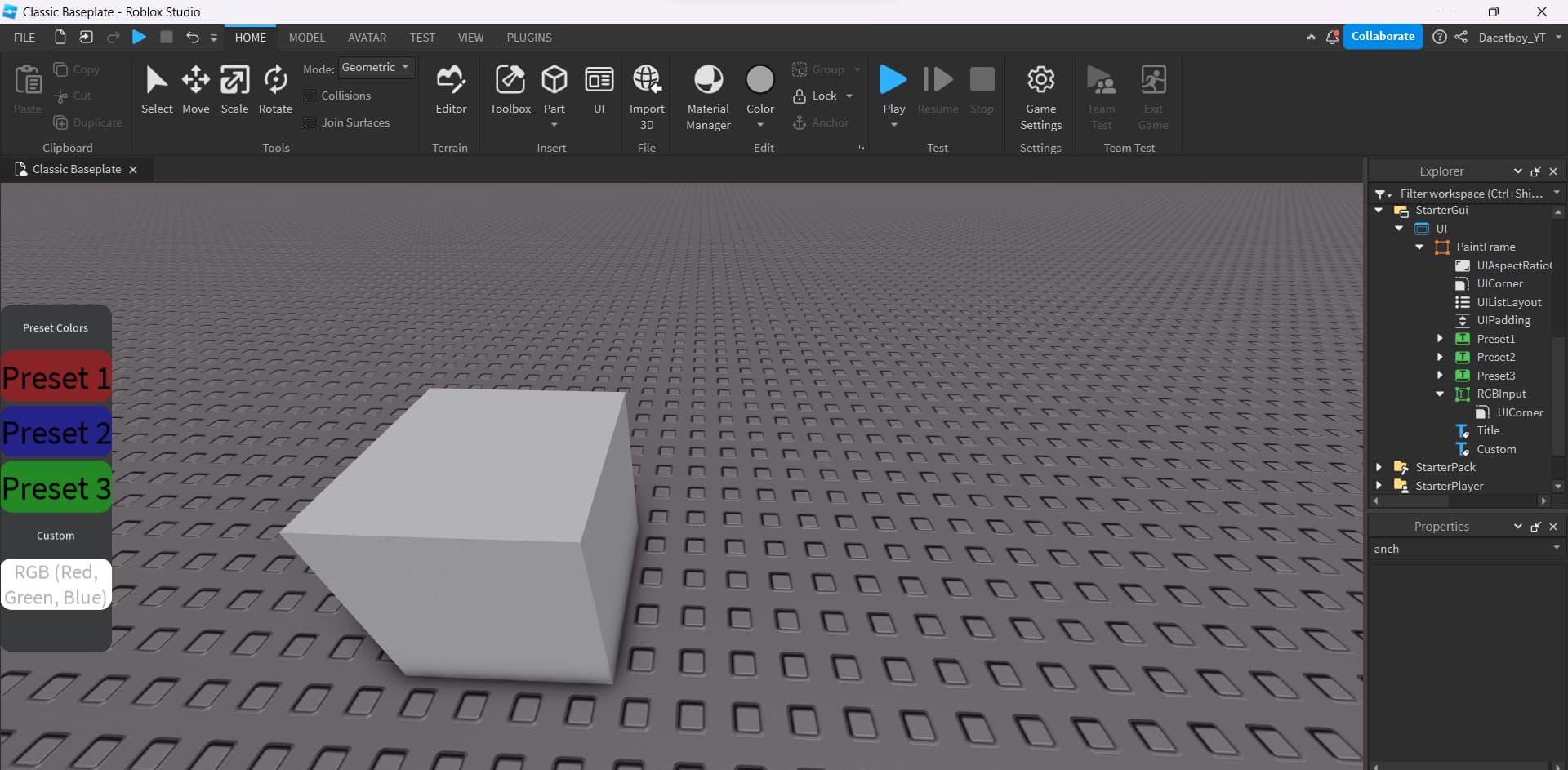Expand the Preset1 tree node

tap(1440, 338)
